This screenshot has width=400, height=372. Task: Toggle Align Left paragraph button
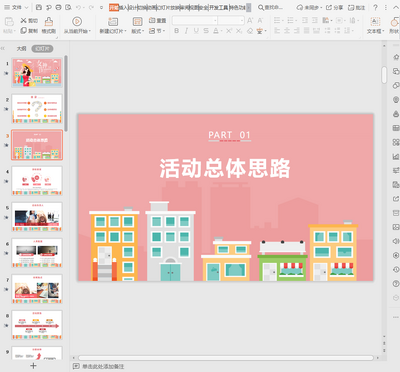(x=277, y=31)
